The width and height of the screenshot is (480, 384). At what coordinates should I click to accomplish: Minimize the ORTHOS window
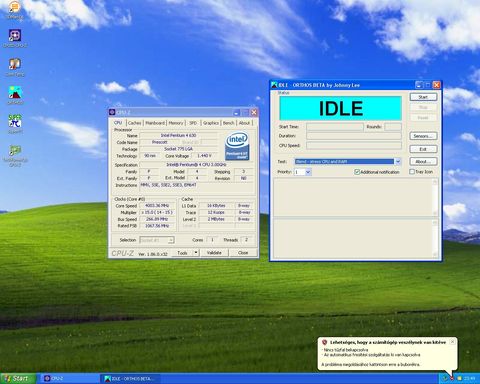419,85
